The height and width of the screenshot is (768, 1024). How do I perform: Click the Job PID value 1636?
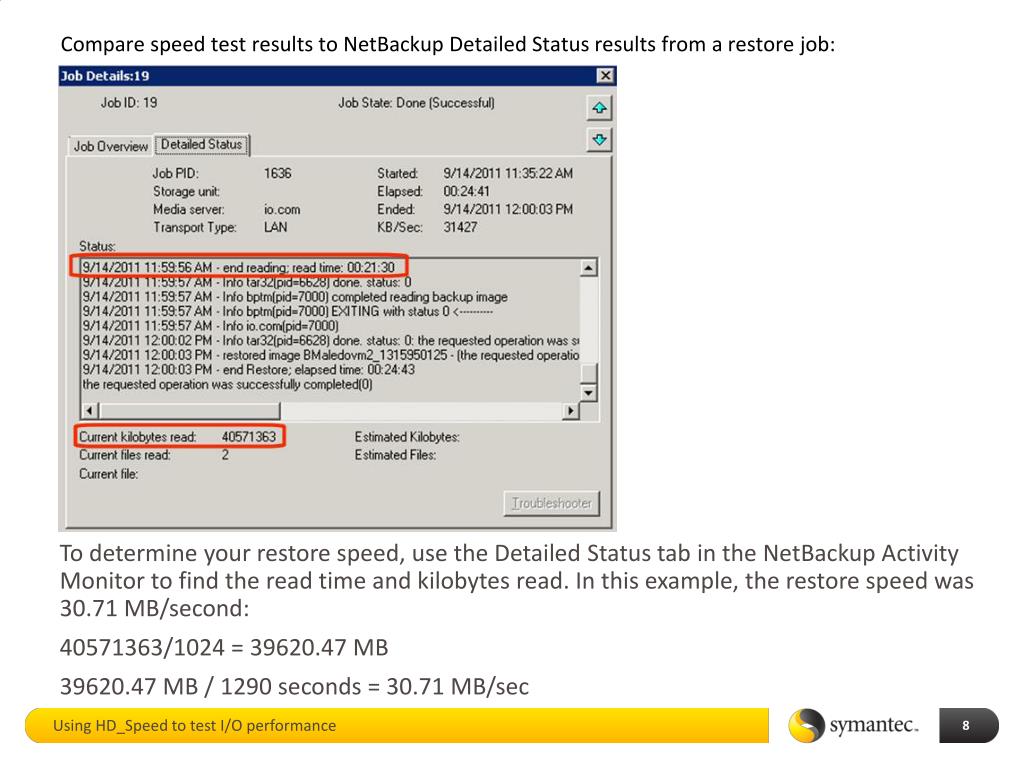click(x=278, y=173)
